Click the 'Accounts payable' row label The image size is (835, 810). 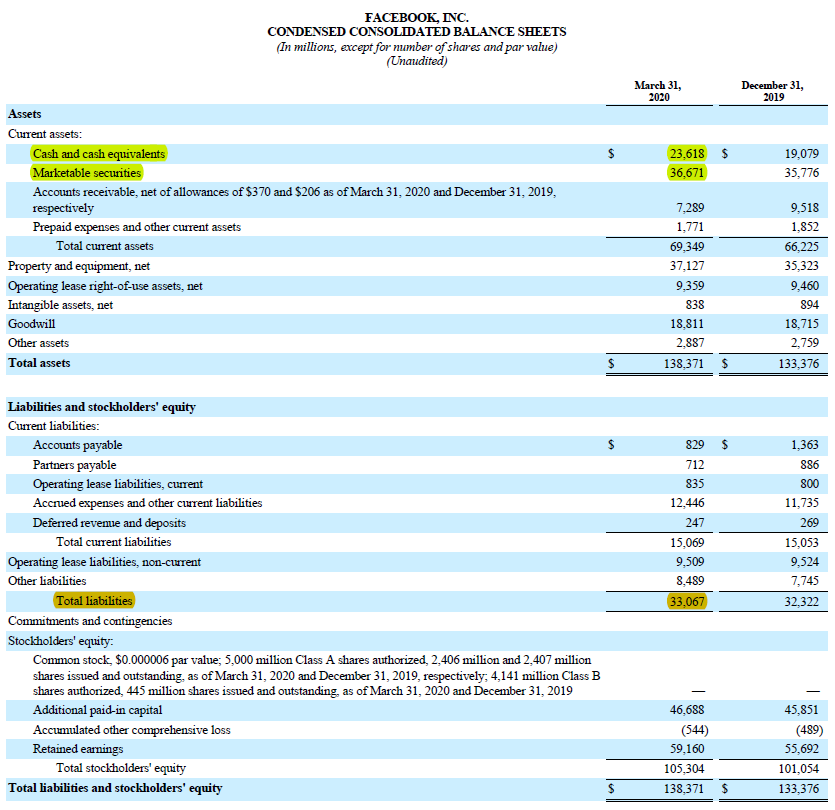pos(77,445)
